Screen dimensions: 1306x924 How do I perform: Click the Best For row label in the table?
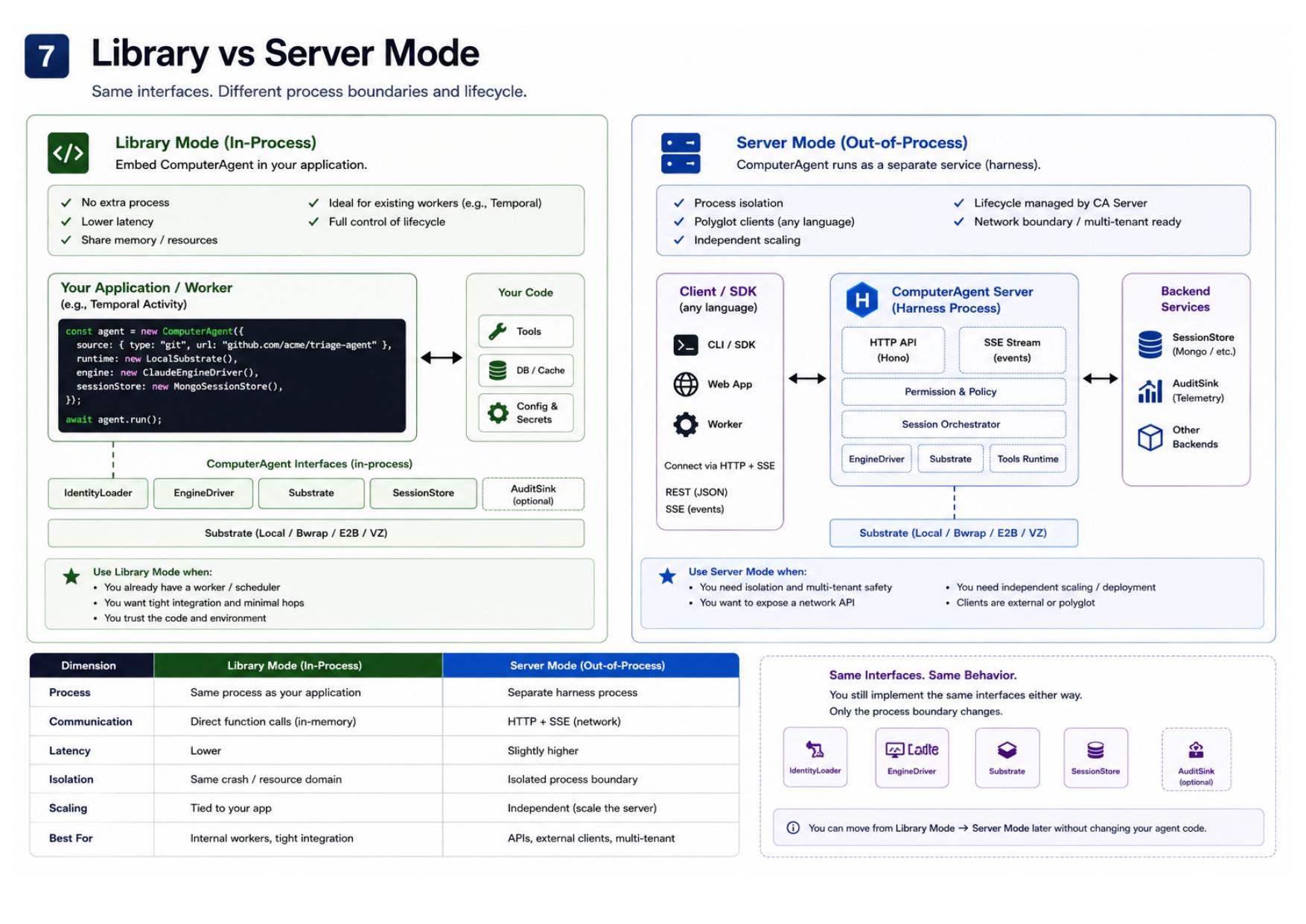(71, 838)
